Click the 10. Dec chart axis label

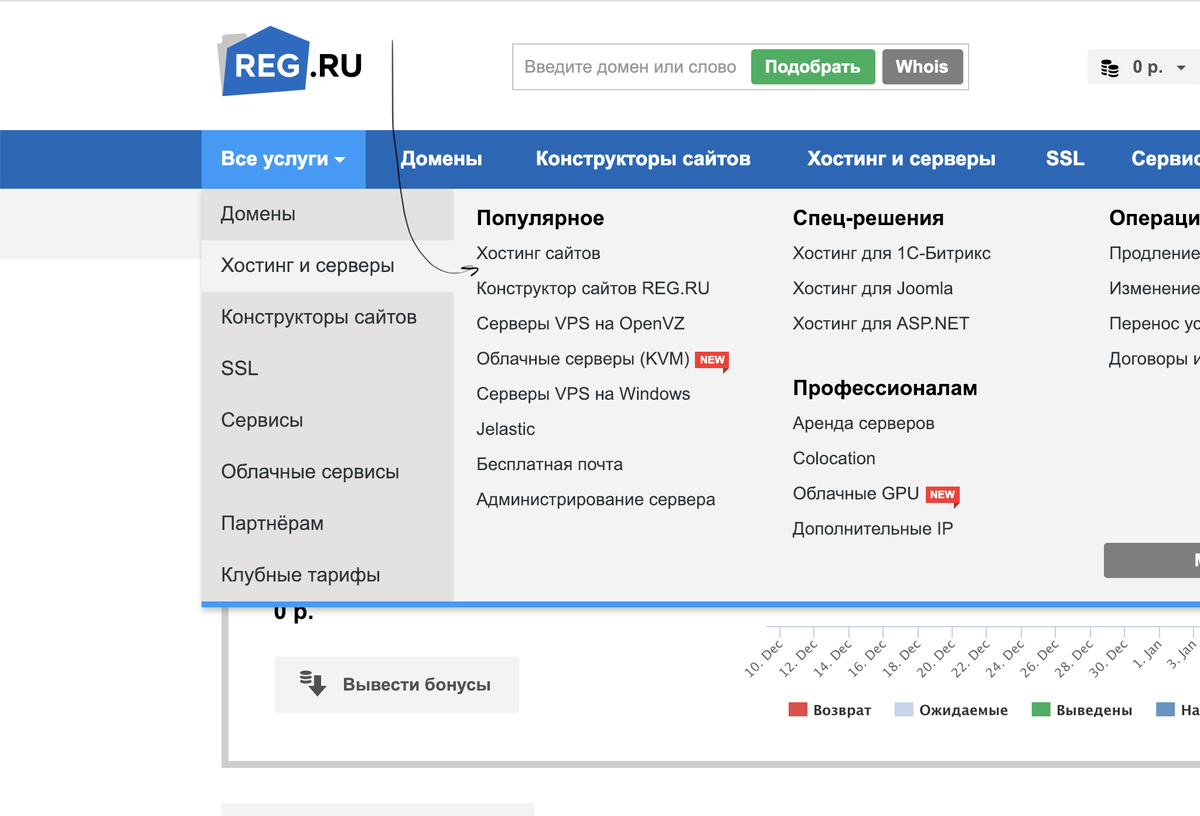(764, 661)
